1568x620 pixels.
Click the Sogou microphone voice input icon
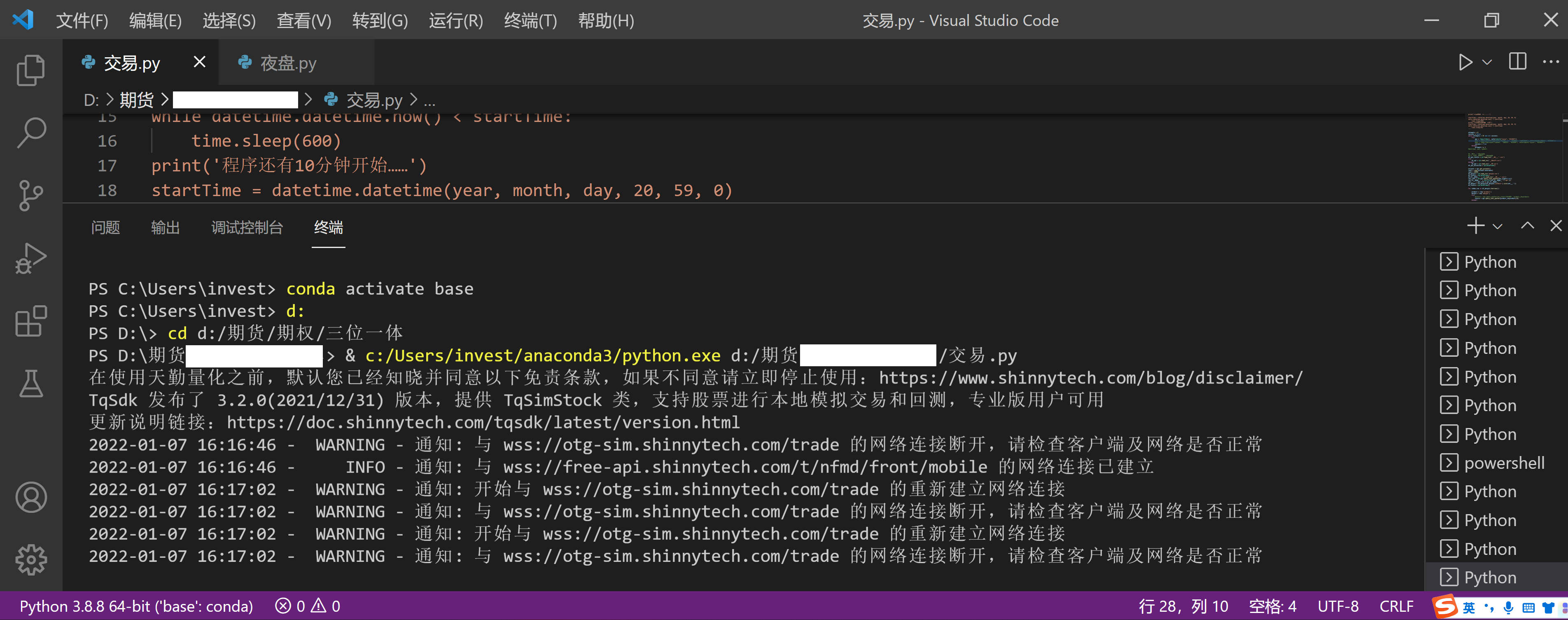[1508, 607]
